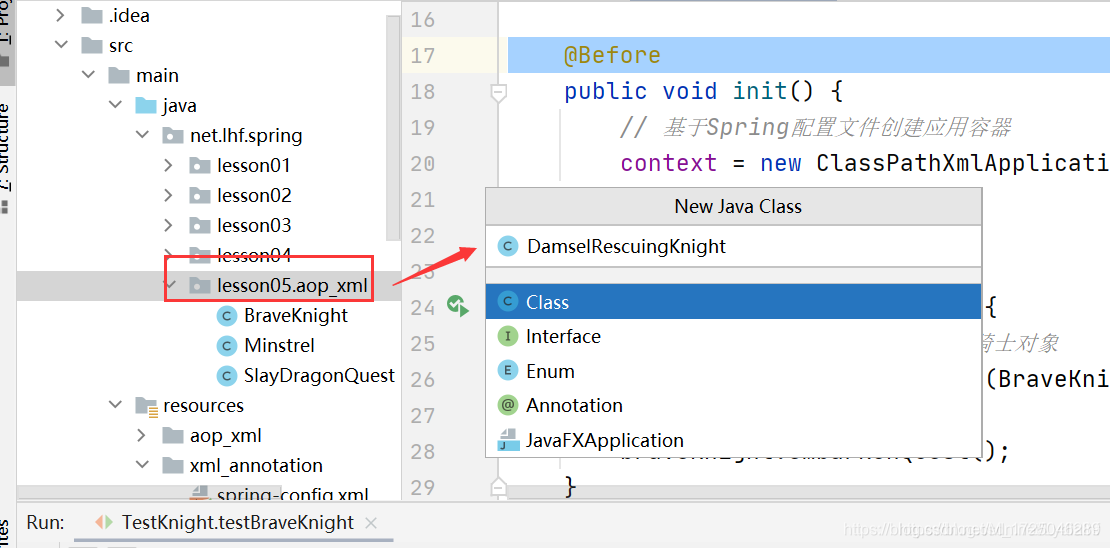Collapse the xml_annotation folder chevron
Image resolution: width=1110 pixels, height=548 pixels.
coord(142,465)
